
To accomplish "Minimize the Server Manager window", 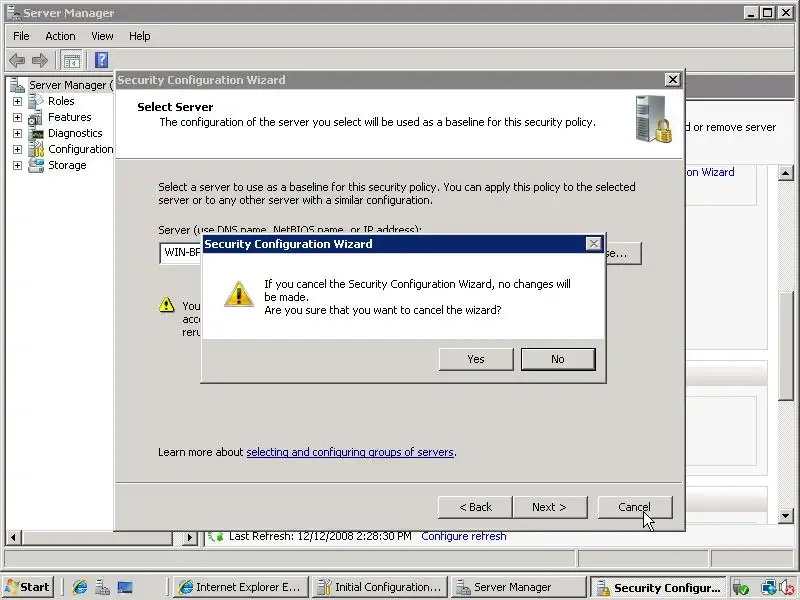I will [750, 13].
